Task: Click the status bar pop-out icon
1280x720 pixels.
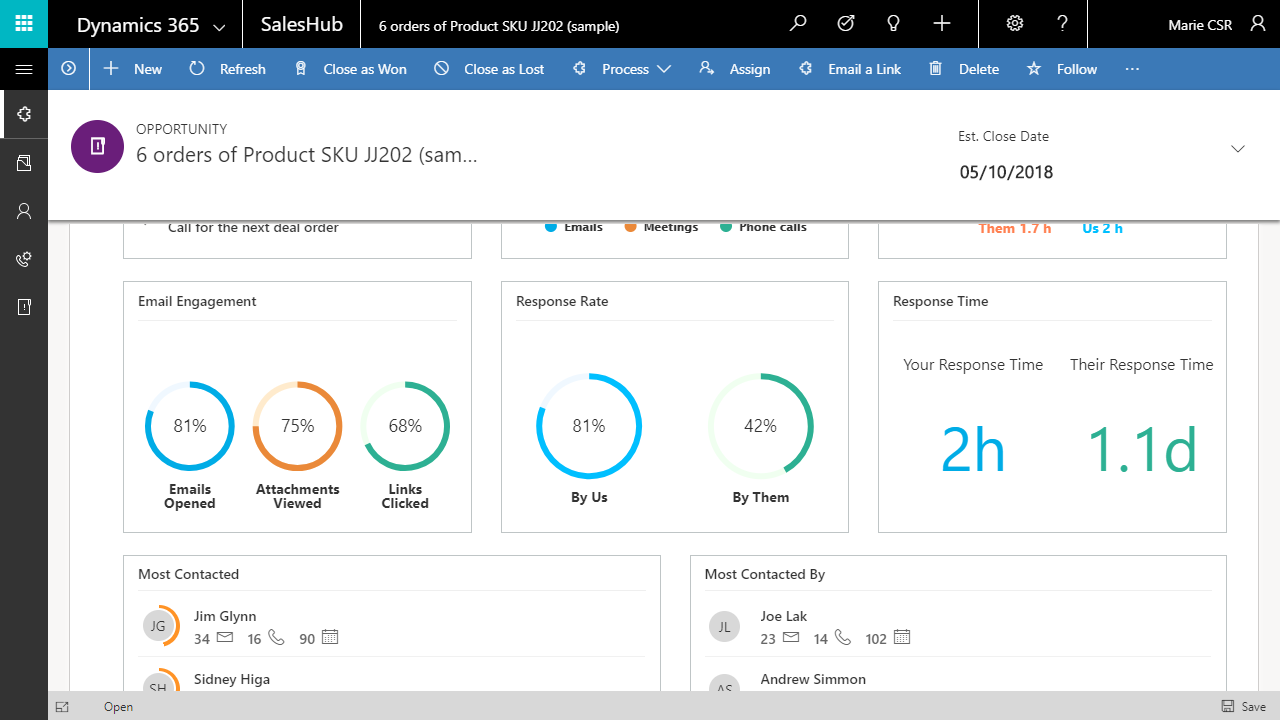Action: click(x=63, y=707)
